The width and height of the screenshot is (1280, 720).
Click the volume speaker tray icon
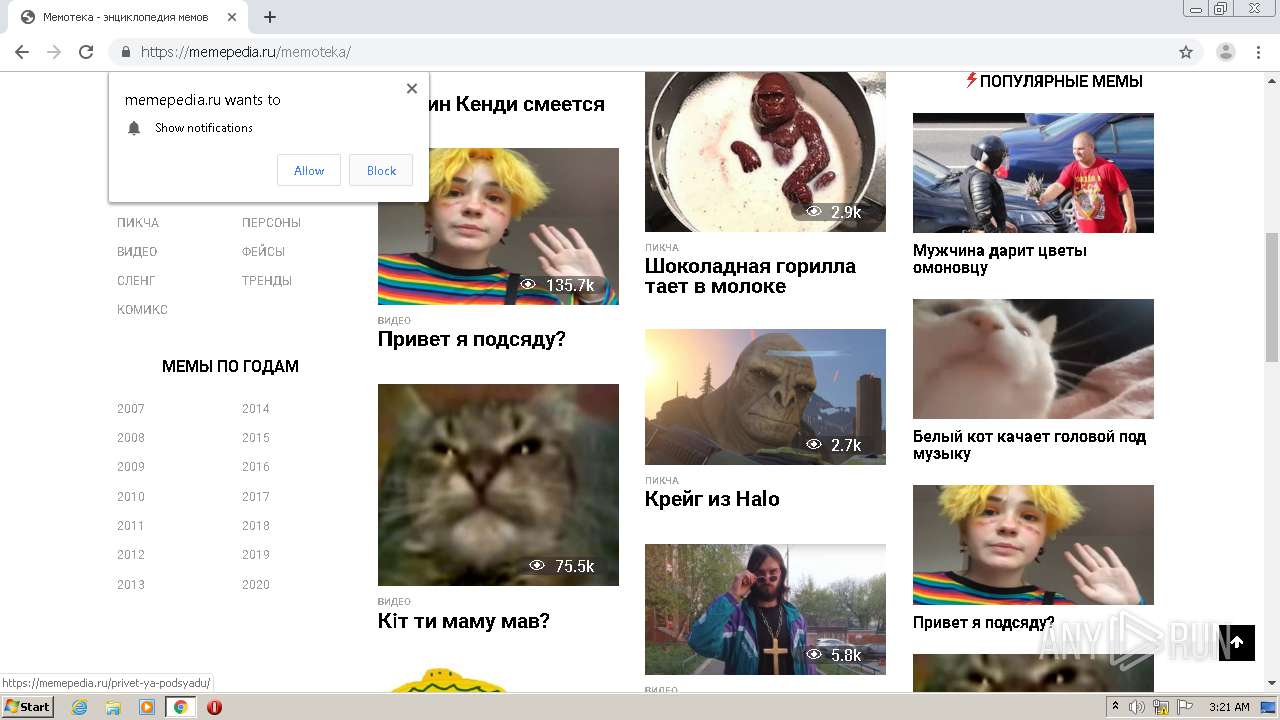1137,707
